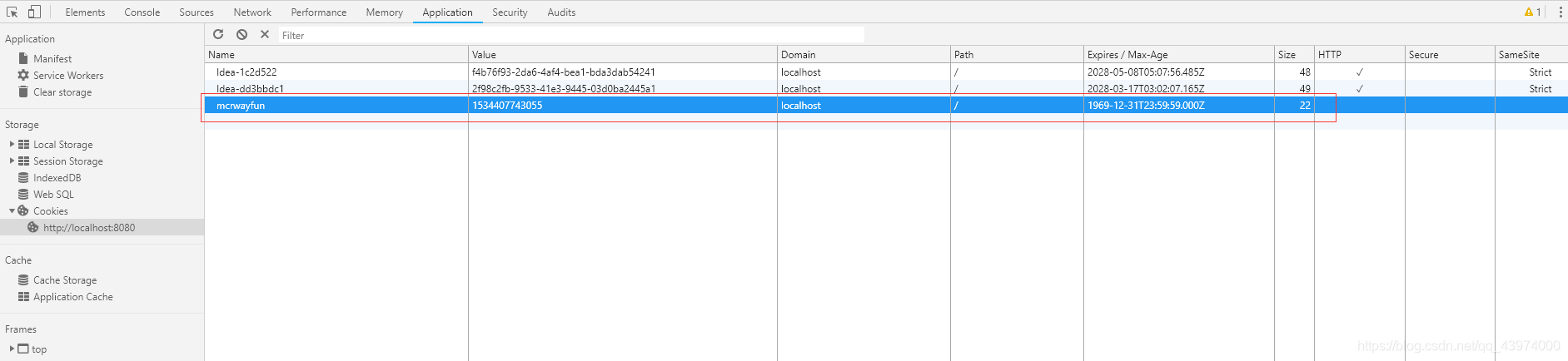Image resolution: width=1568 pixels, height=361 pixels.
Task: Click Strict SameSite in Idea-dd3bbdc1 row
Action: click(1541, 88)
